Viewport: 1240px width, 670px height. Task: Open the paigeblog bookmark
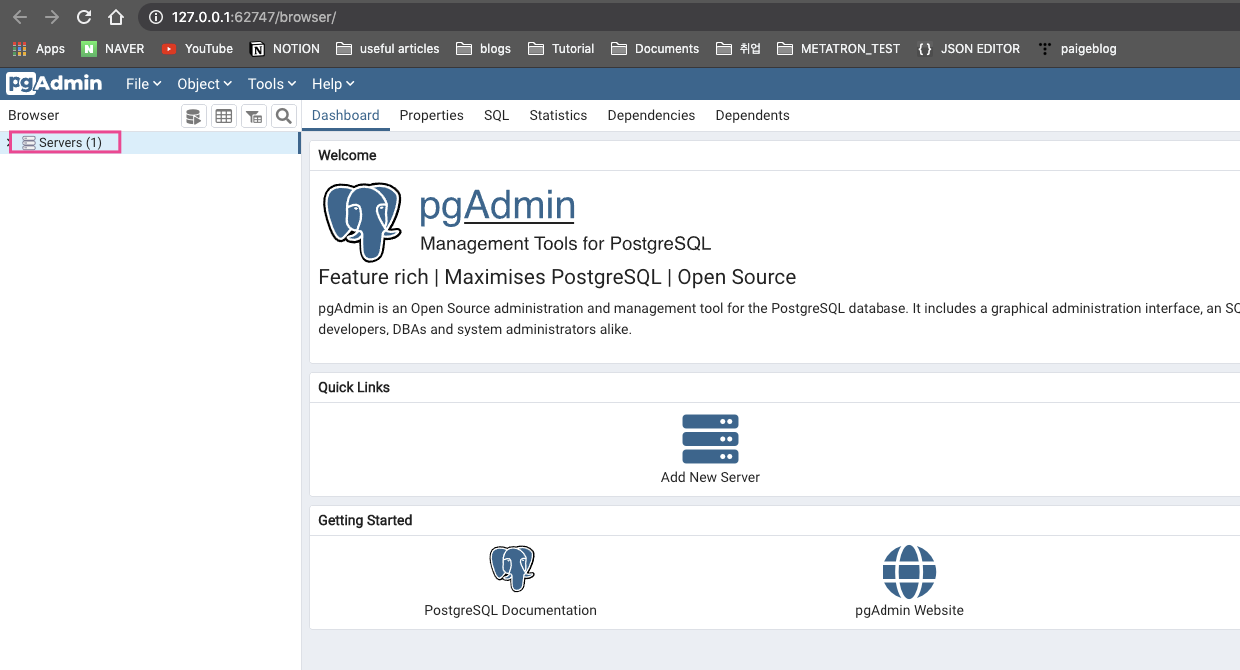[x=1077, y=48]
